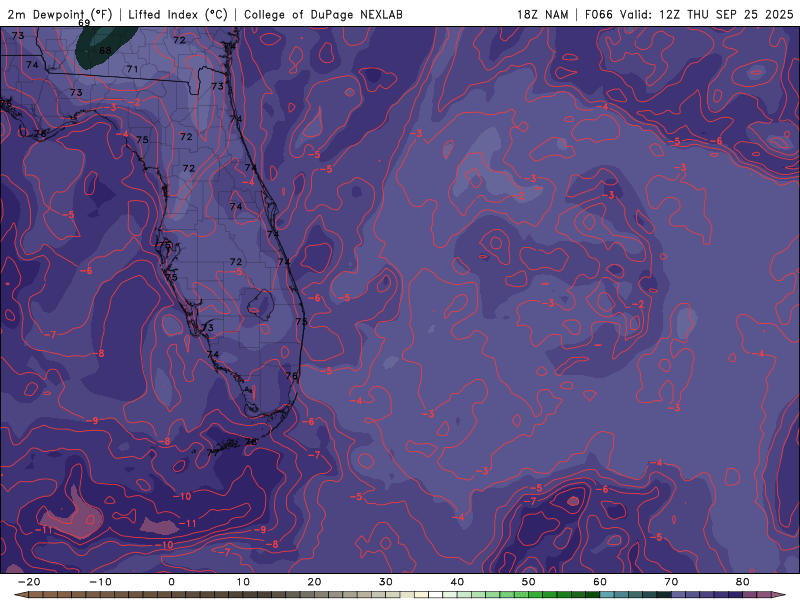This screenshot has height=600, width=800.
Task: Click the '68' dewpoint value in dark green patch
Action: 105,51
